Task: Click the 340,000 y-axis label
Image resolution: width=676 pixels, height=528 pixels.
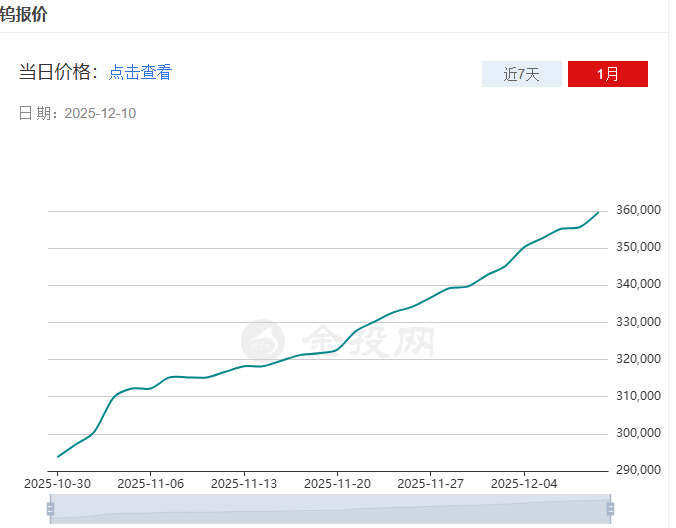Action: coord(638,284)
